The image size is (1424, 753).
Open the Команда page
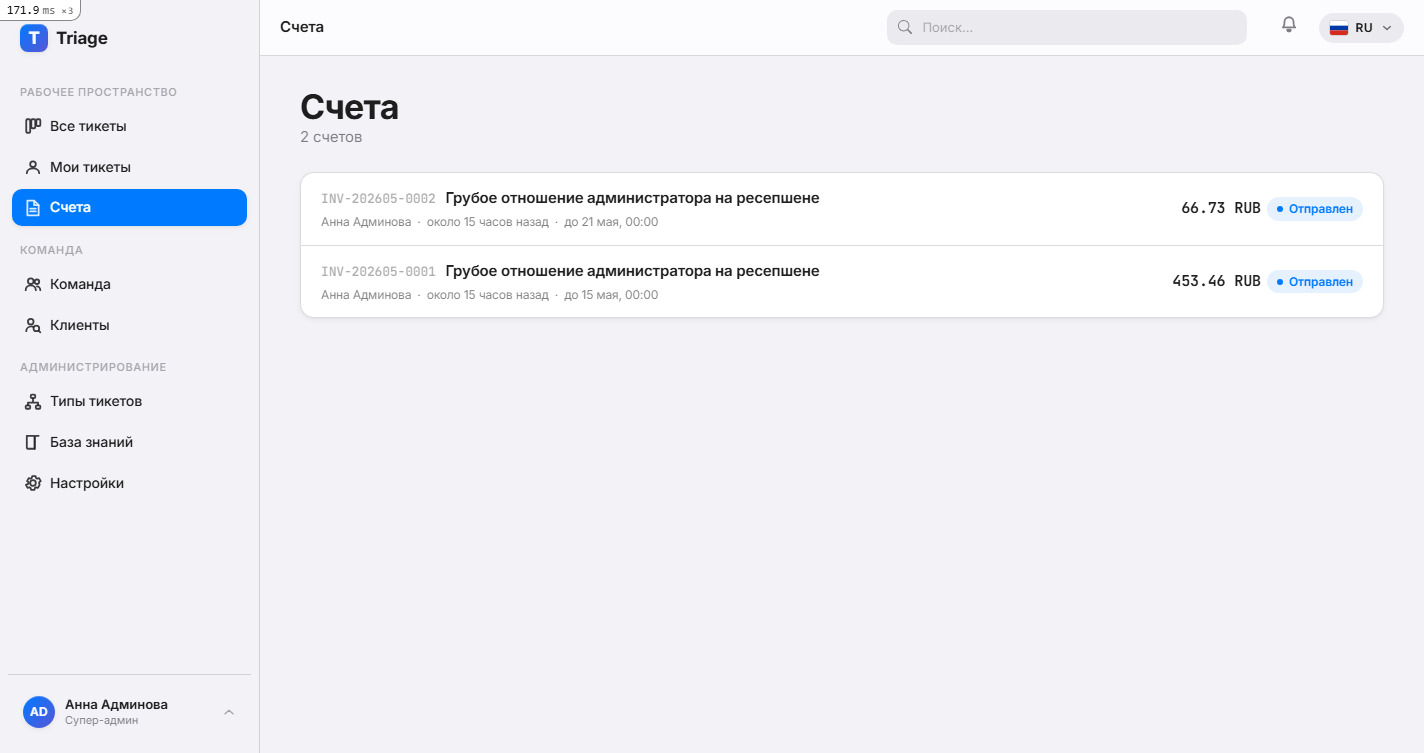point(129,284)
